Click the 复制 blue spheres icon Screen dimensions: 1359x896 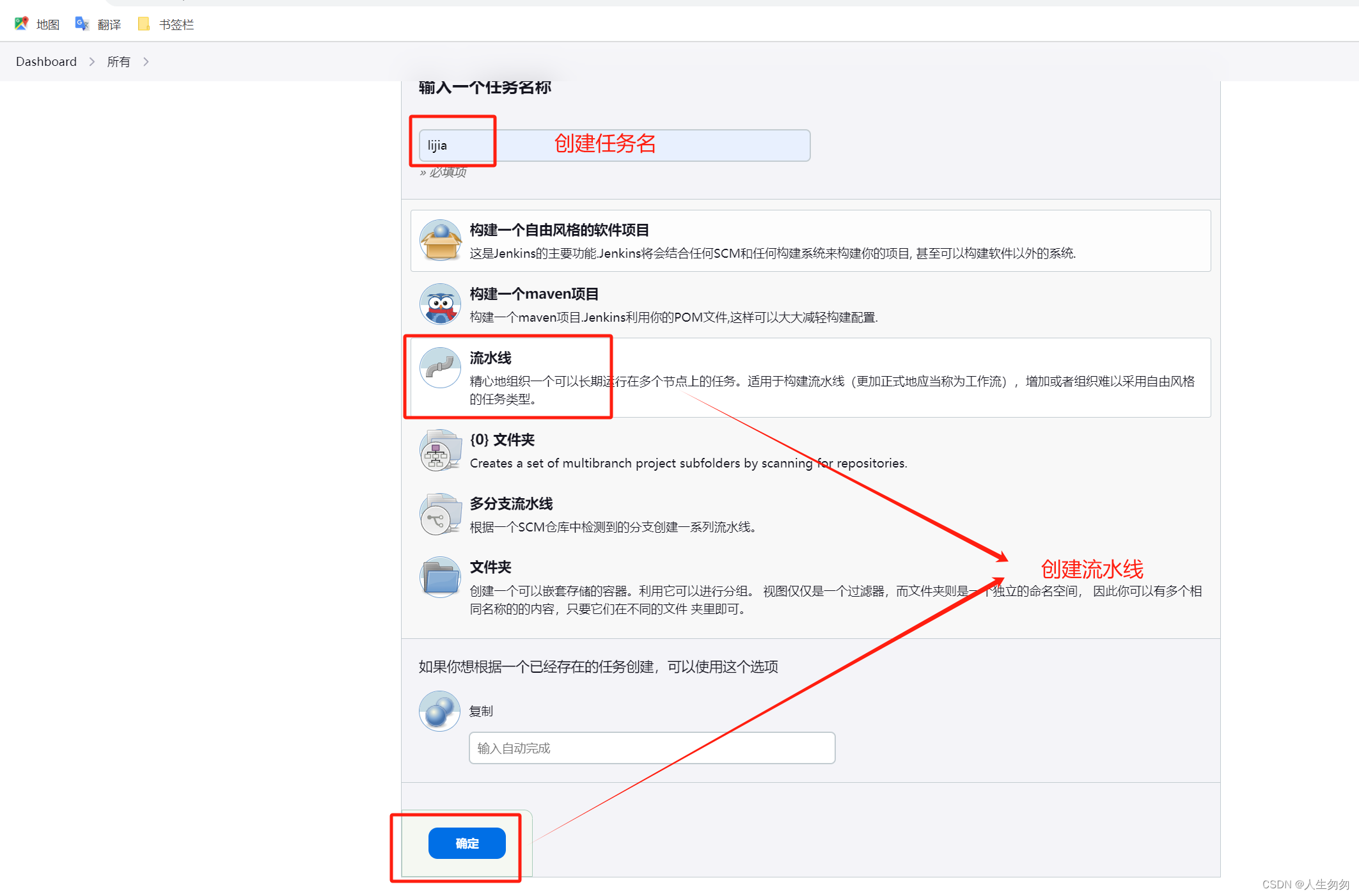click(x=439, y=711)
